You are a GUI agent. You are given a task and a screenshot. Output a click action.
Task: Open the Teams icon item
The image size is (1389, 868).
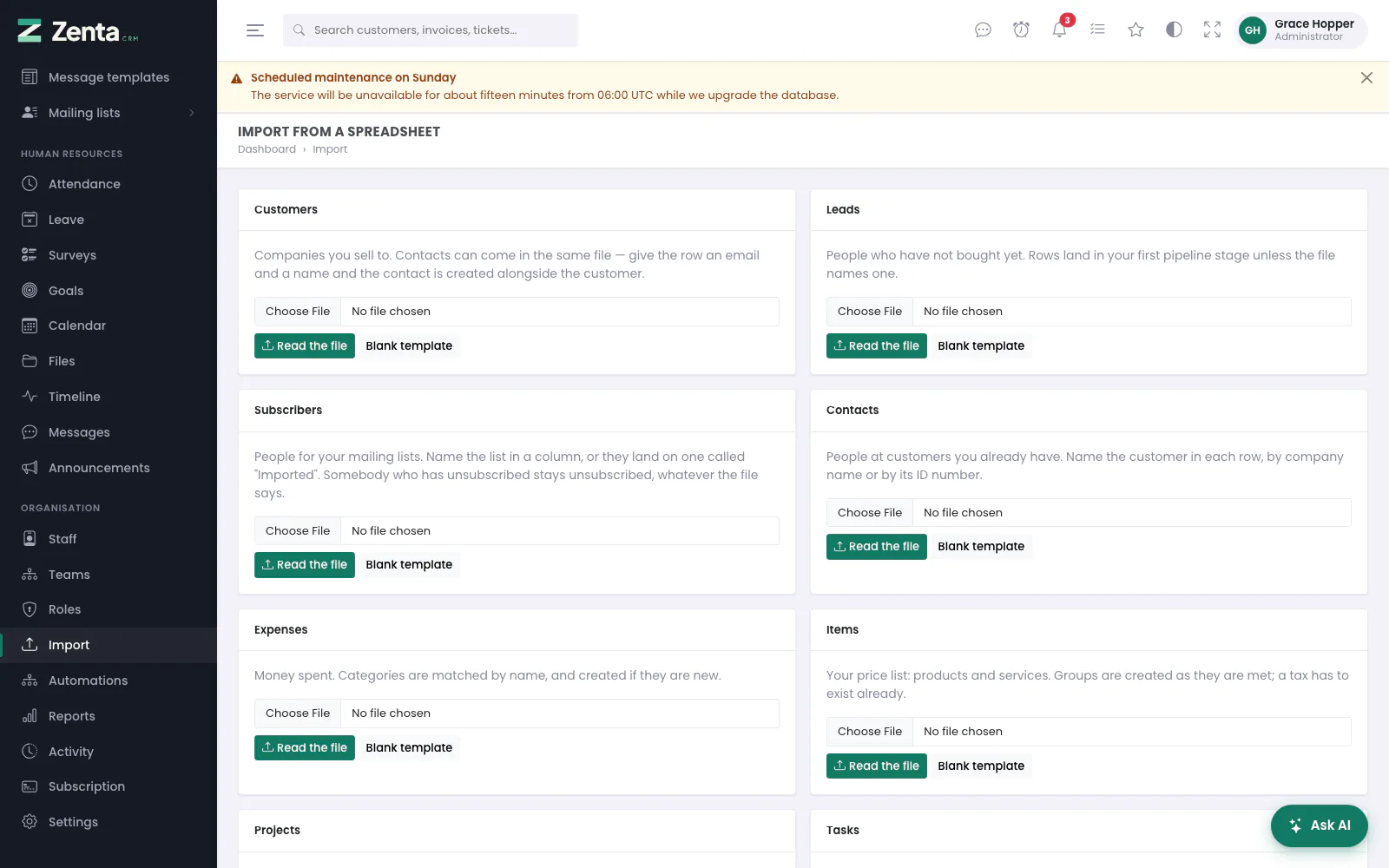pos(109,575)
